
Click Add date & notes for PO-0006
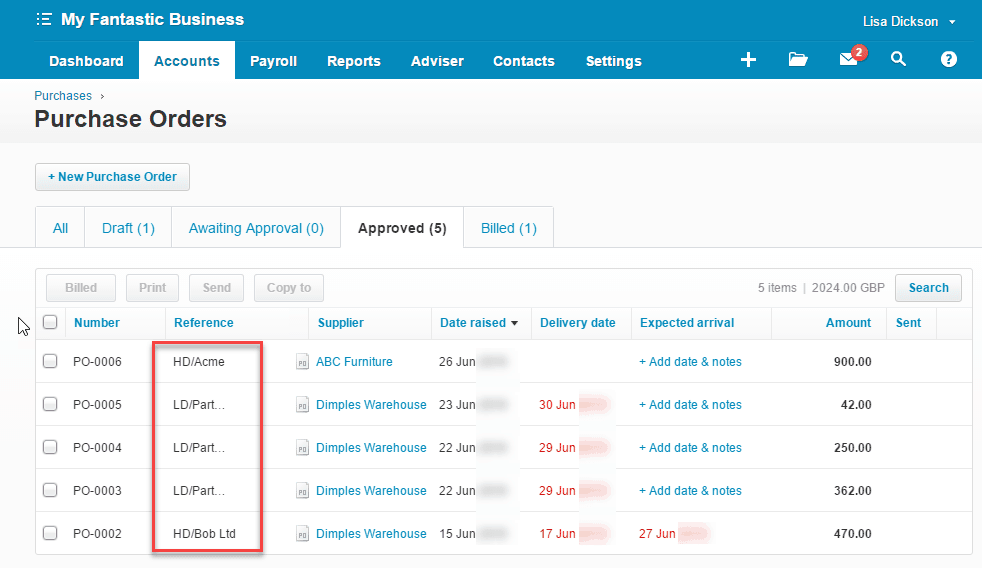tap(690, 362)
